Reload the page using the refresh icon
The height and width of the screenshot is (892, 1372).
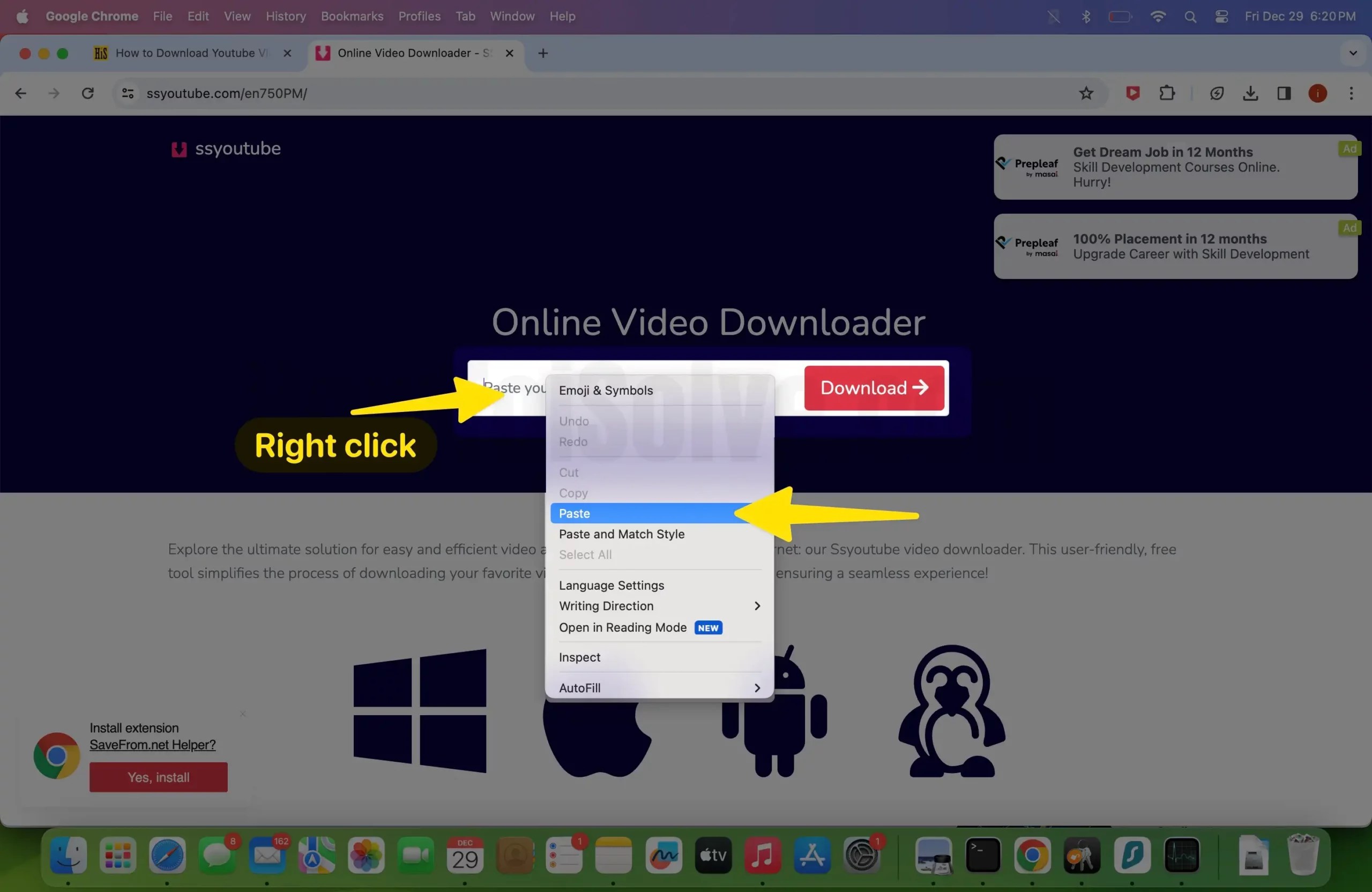pos(87,93)
